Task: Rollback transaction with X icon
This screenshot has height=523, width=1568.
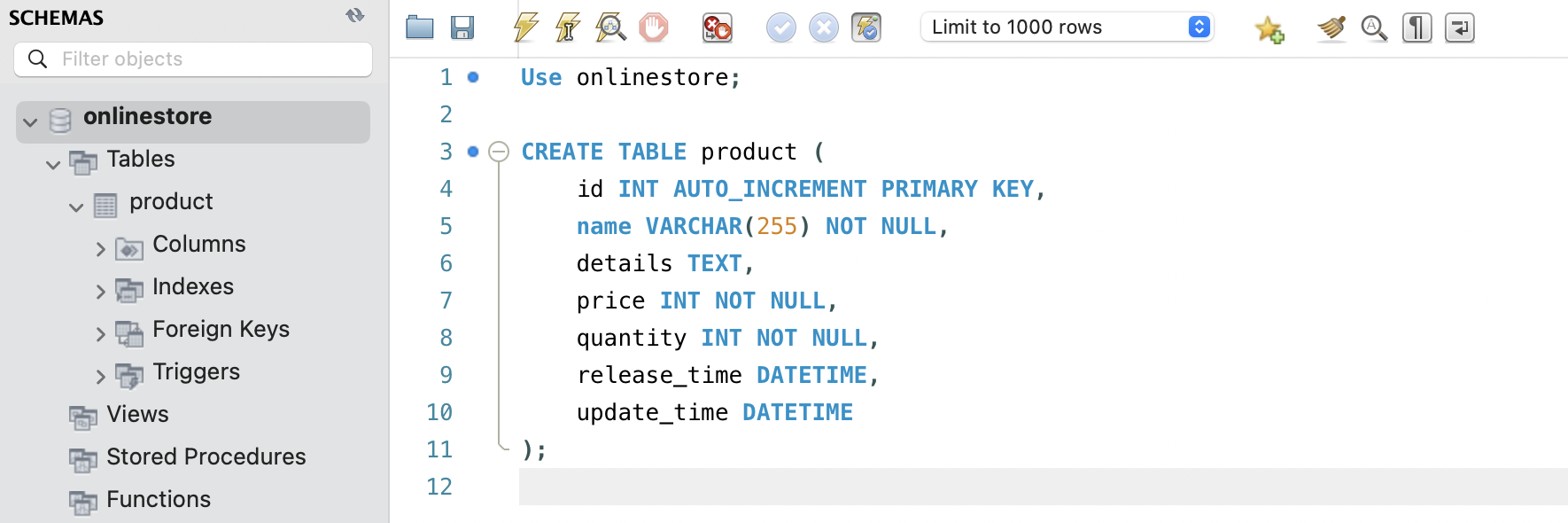Action: point(824,27)
